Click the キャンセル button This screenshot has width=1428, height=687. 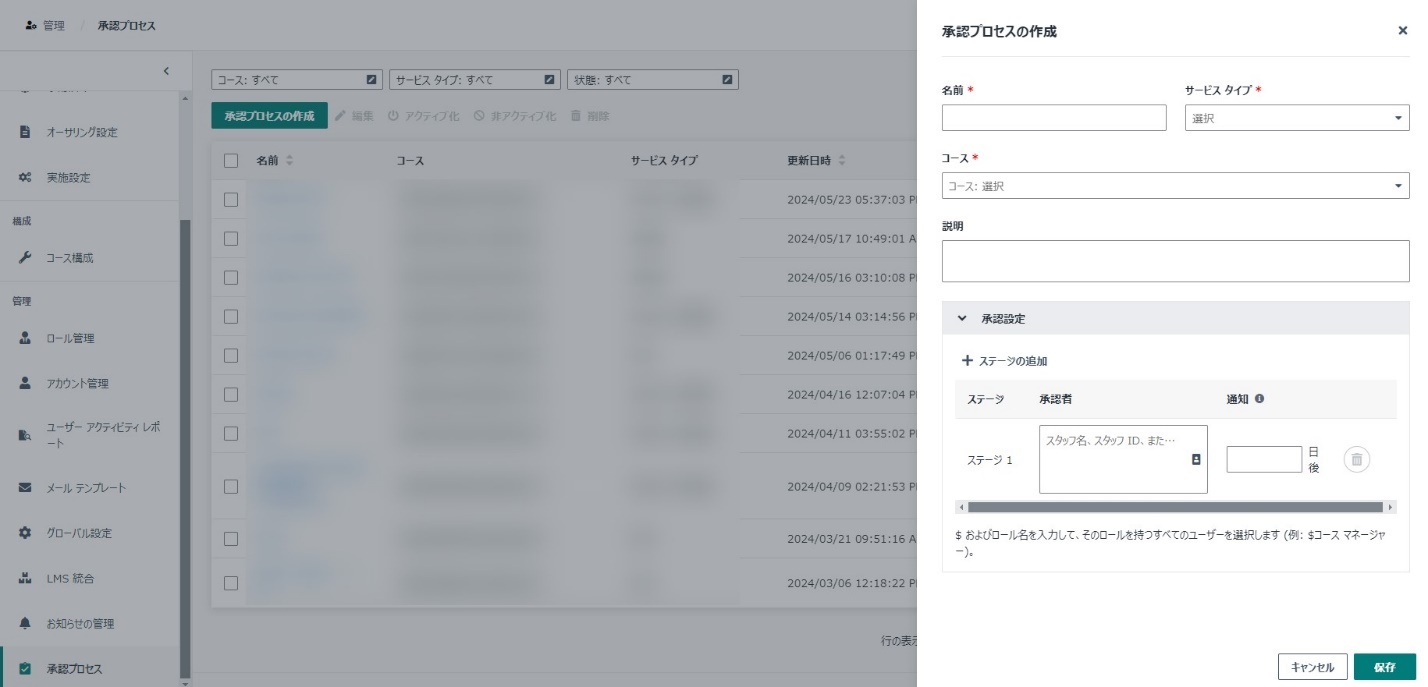coord(1312,667)
